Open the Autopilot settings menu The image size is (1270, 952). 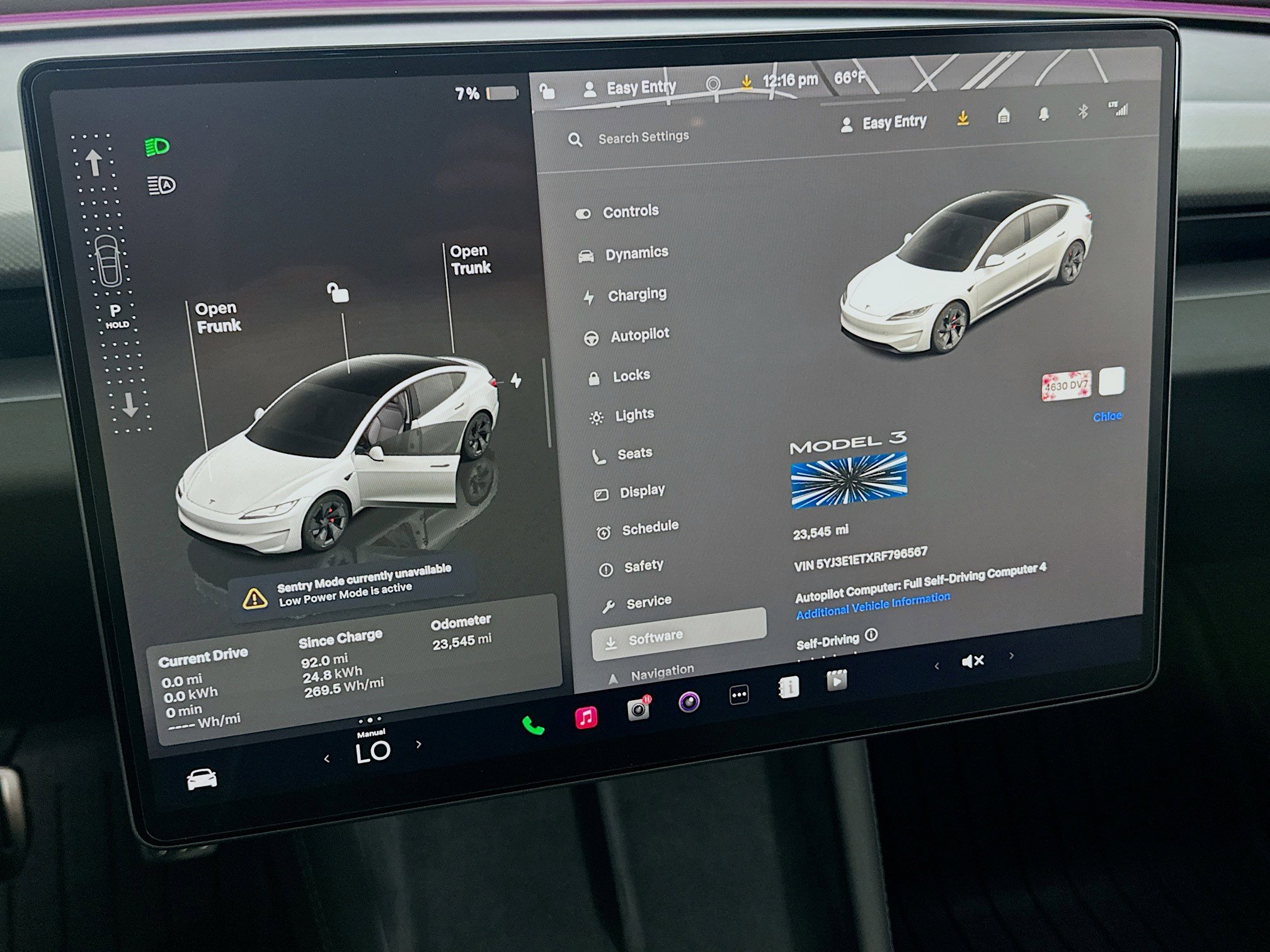pyautogui.click(x=627, y=336)
